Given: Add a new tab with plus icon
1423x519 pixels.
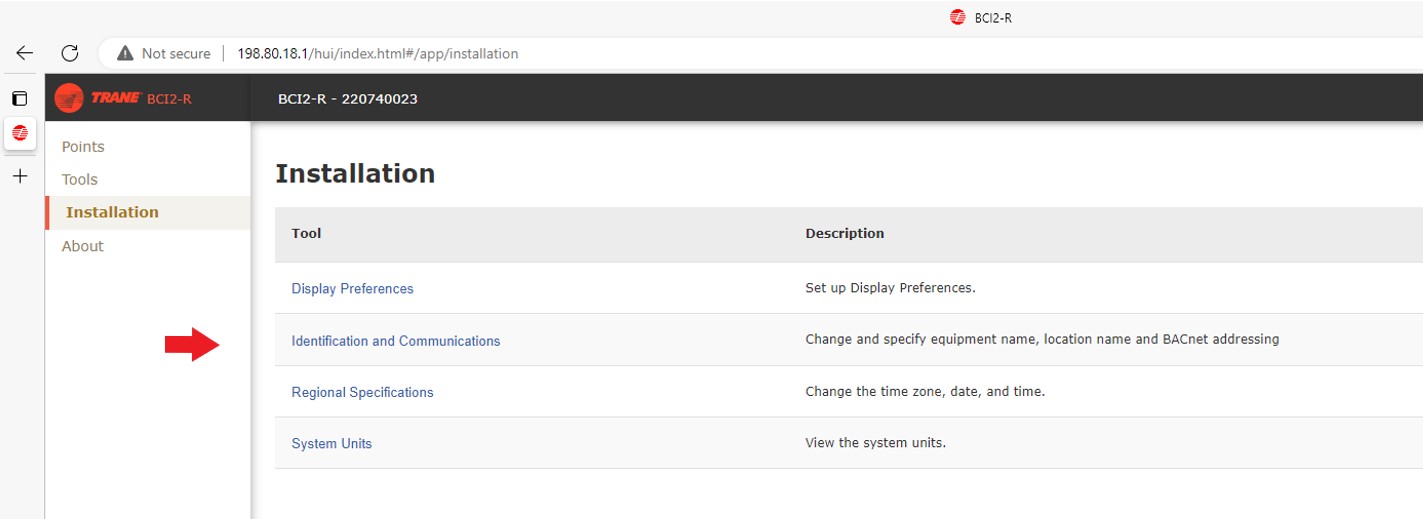Looking at the screenshot, I should pos(20,176).
